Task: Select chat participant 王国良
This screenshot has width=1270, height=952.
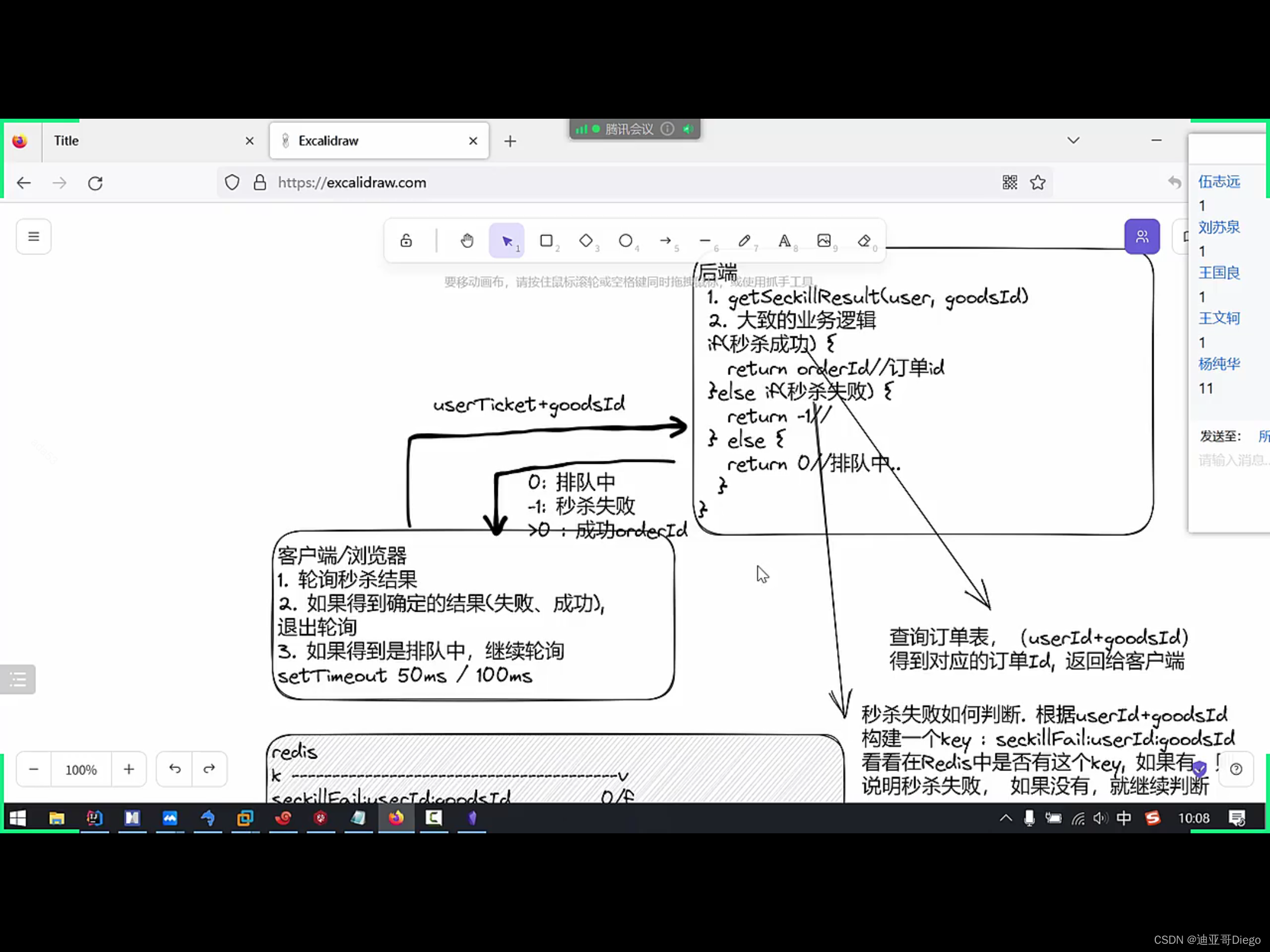Action: pos(1219,273)
